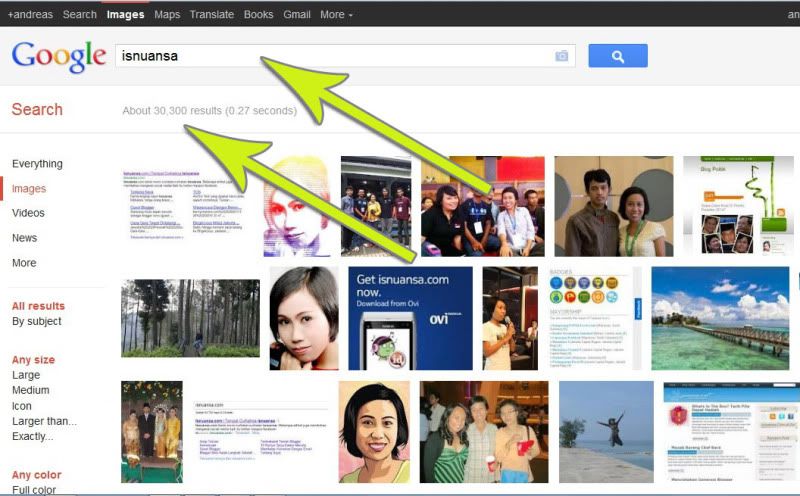The image size is (800, 496).
Task: Select Videos in the left sidebar
Action: (x=28, y=213)
